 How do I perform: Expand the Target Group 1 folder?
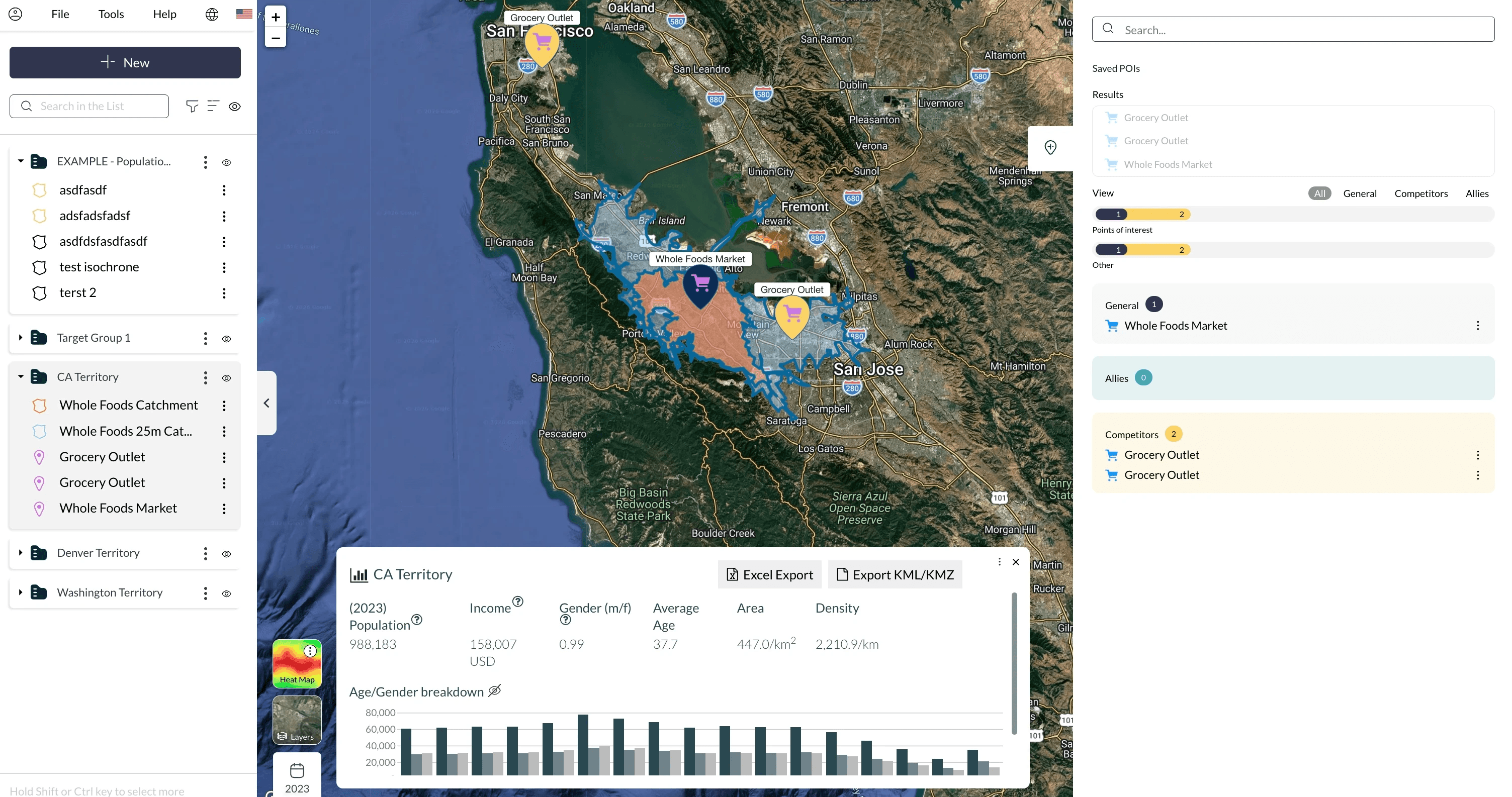(21, 338)
